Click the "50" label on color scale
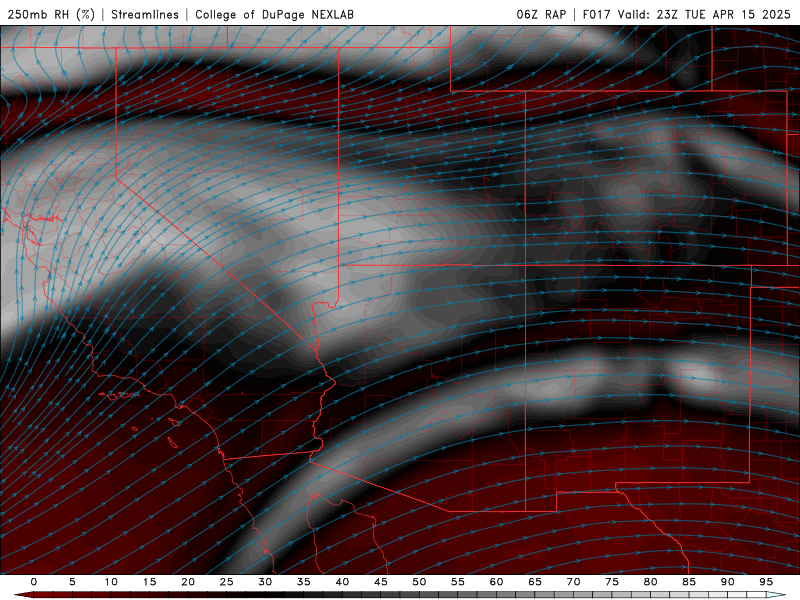Image resolution: width=800 pixels, height=600 pixels. pos(419,582)
